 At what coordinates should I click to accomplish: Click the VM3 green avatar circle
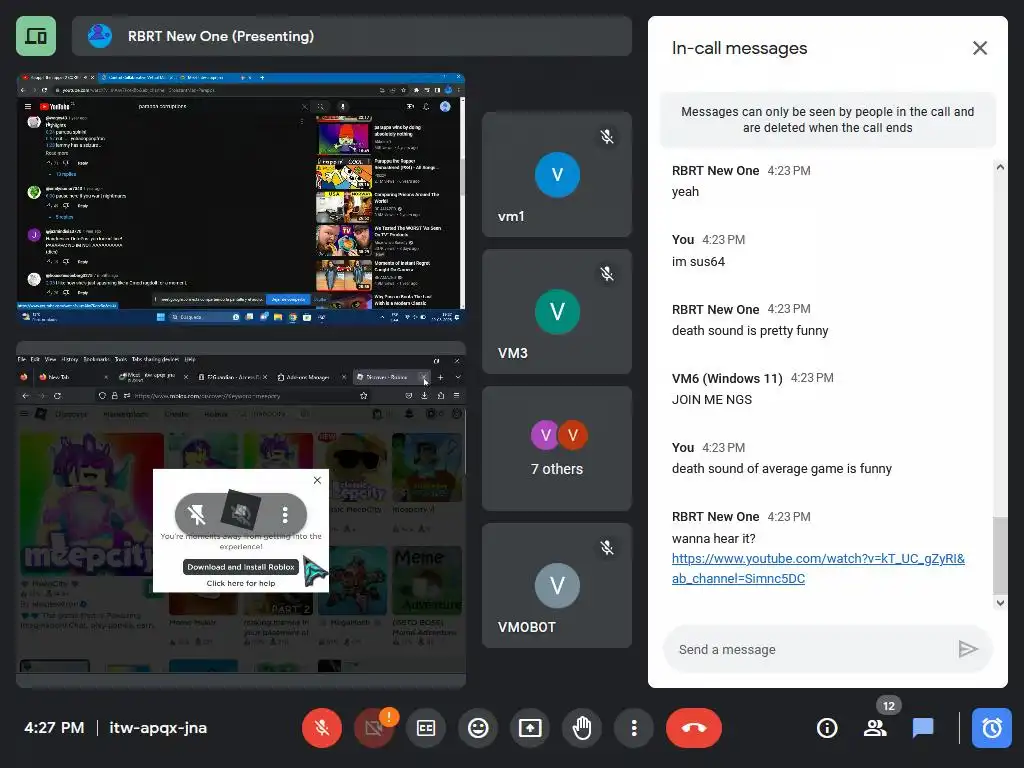[x=557, y=312]
